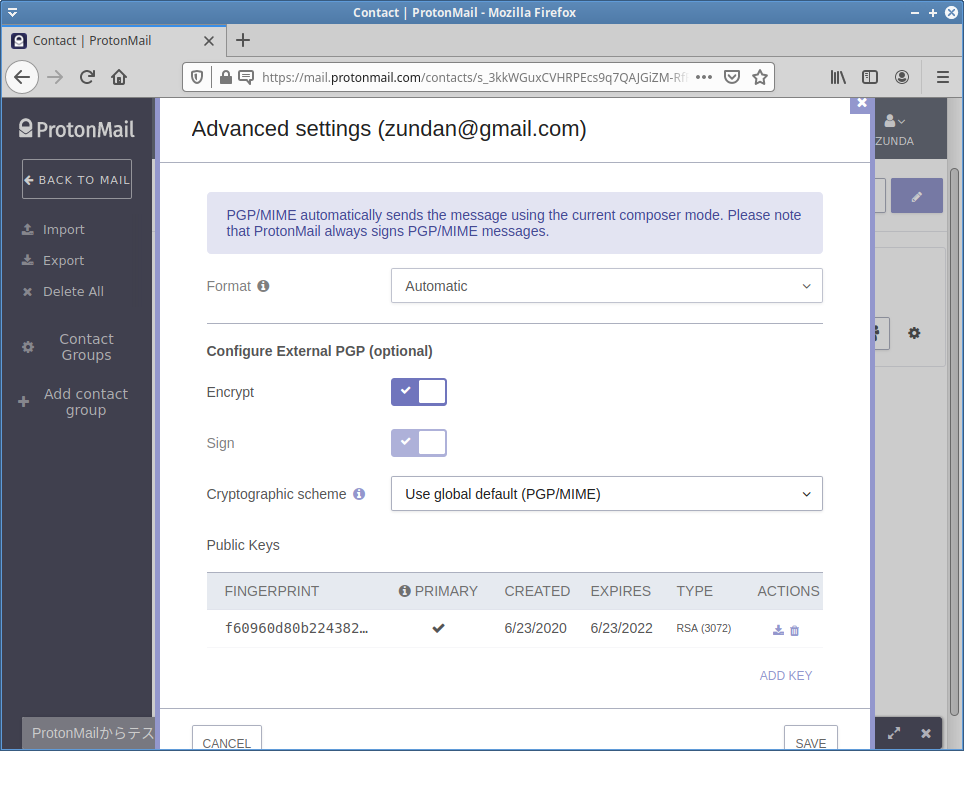Delete the RSA public key with trash icon
The height and width of the screenshot is (808, 964).
coord(794,630)
